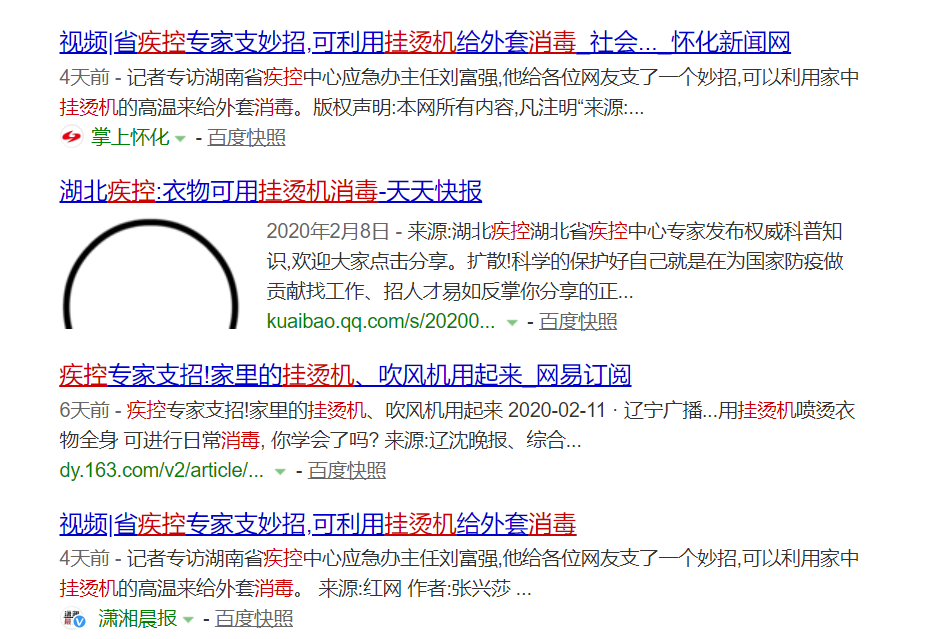This screenshot has width=925, height=639.
Task: Click the dy.163.com/v2/article/... green URL
Action: tap(162, 471)
